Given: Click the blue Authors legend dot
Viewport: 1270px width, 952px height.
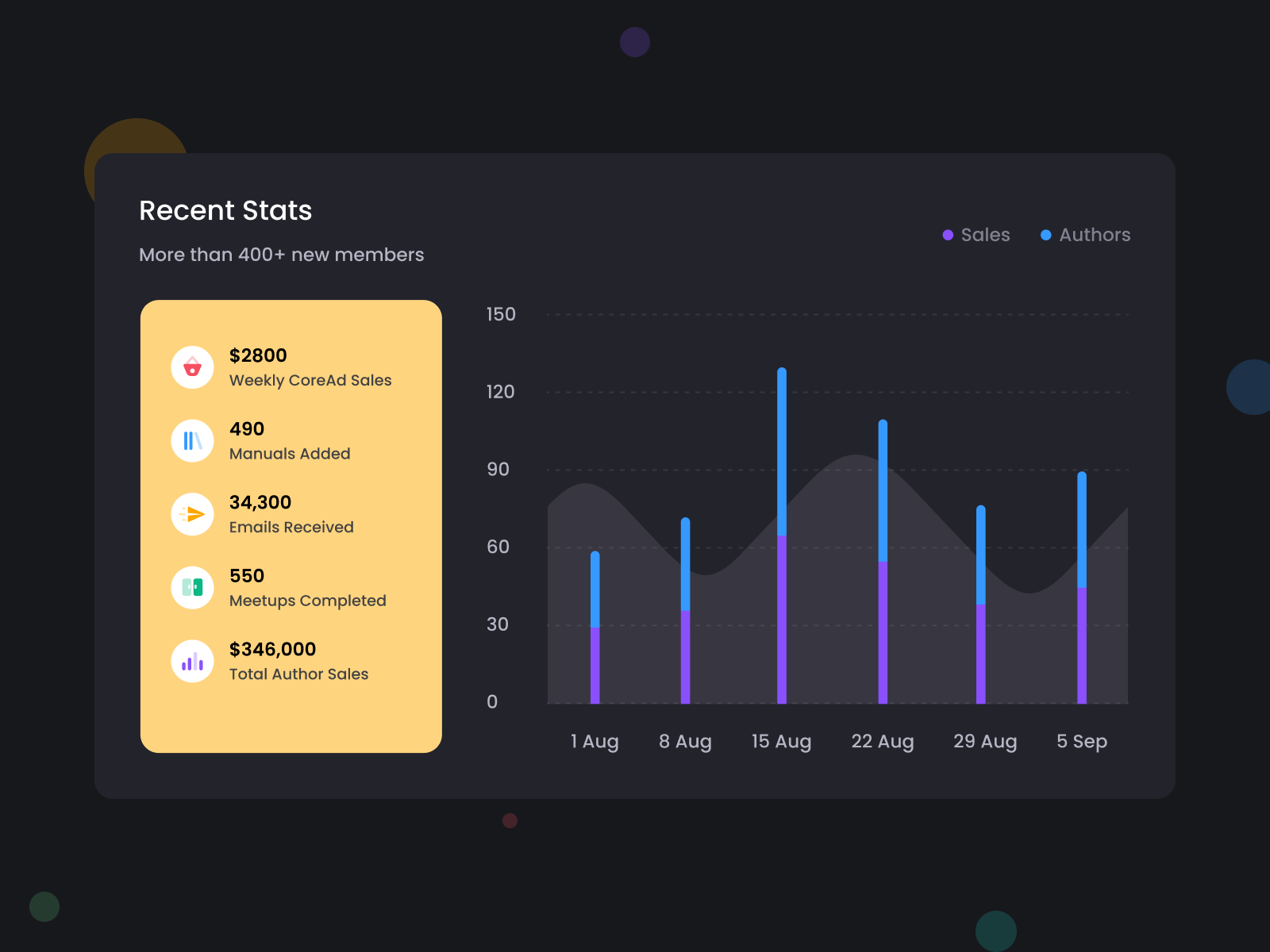Looking at the screenshot, I should click(x=1045, y=235).
